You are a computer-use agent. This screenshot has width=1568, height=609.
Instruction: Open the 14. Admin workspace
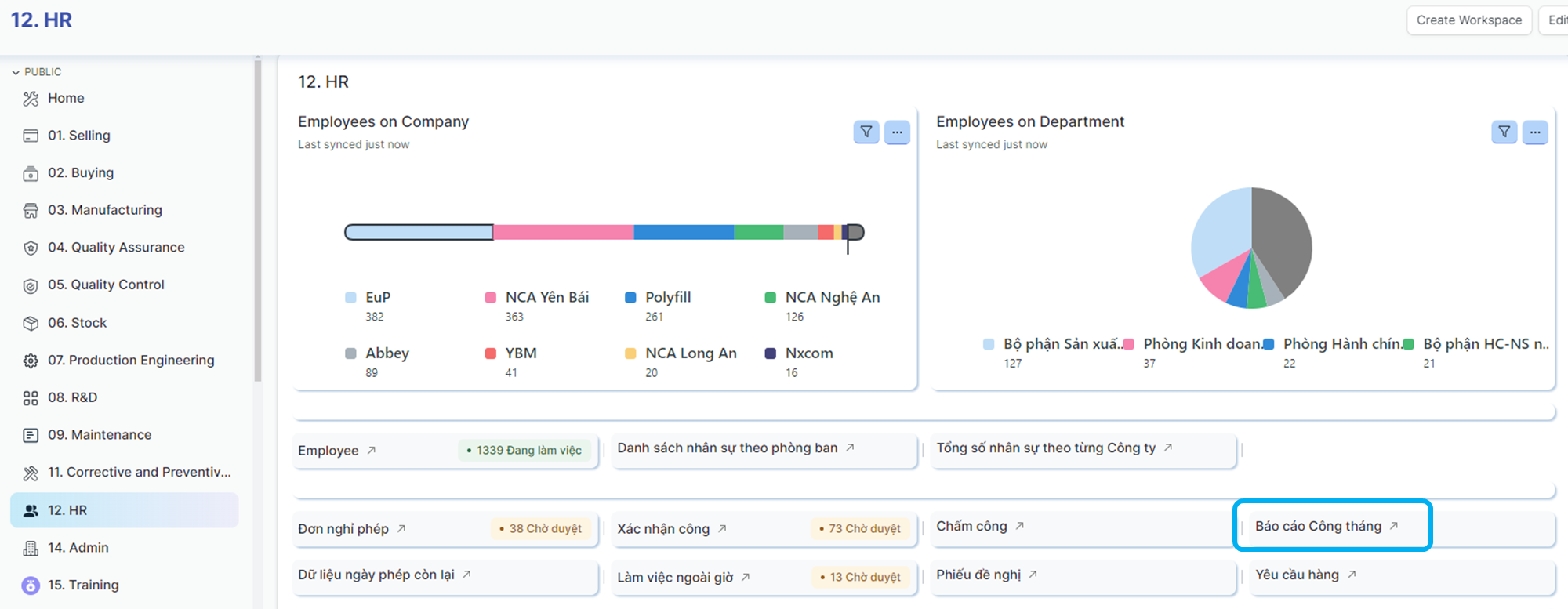pos(78,548)
